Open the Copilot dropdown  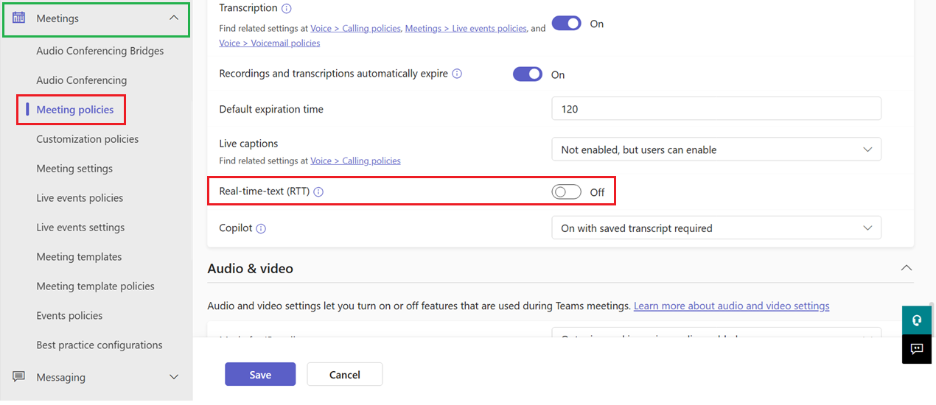coord(716,228)
